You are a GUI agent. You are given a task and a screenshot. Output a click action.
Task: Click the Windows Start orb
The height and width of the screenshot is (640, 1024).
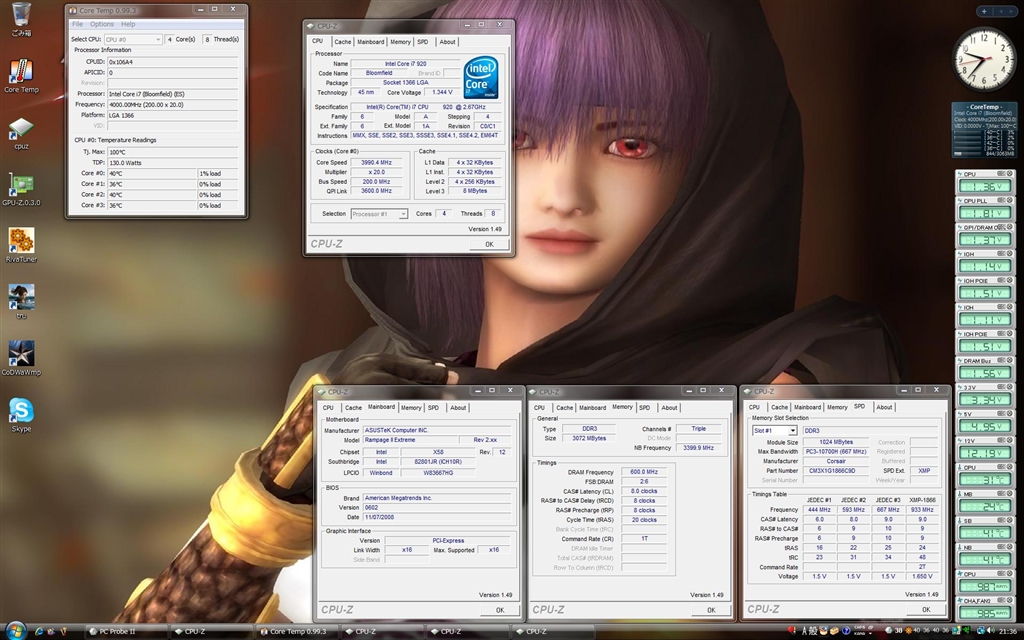click(x=16, y=631)
